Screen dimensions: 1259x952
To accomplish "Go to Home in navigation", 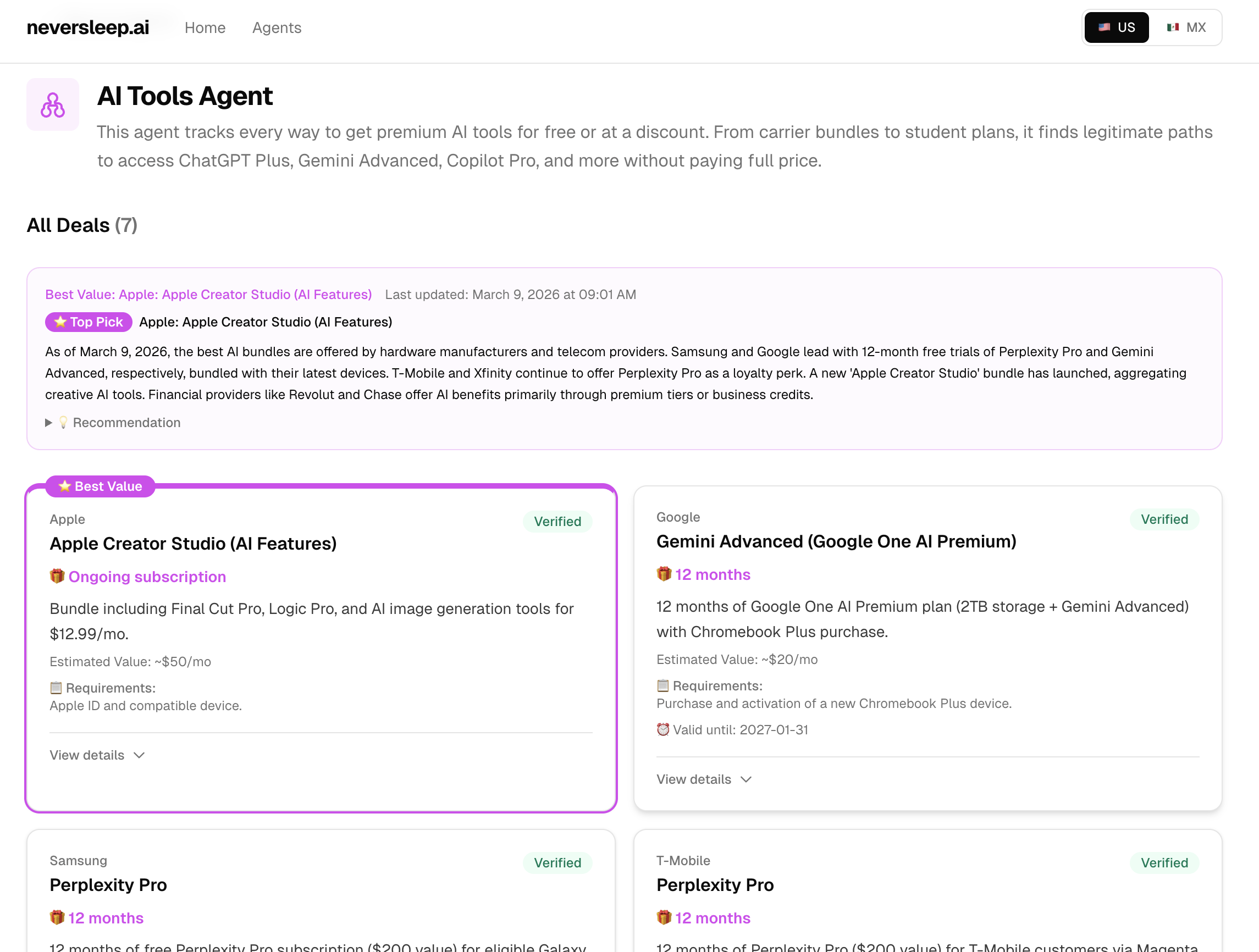I will tap(205, 27).
